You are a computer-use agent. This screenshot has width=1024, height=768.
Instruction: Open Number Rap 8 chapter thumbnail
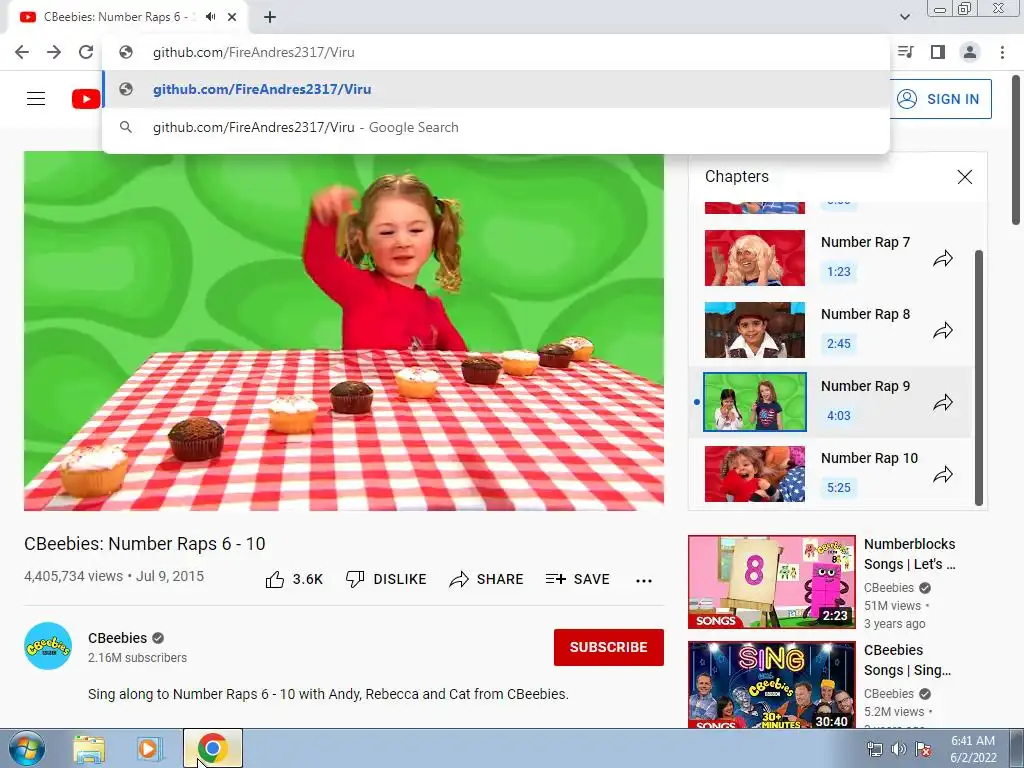click(x=755, y=330)
